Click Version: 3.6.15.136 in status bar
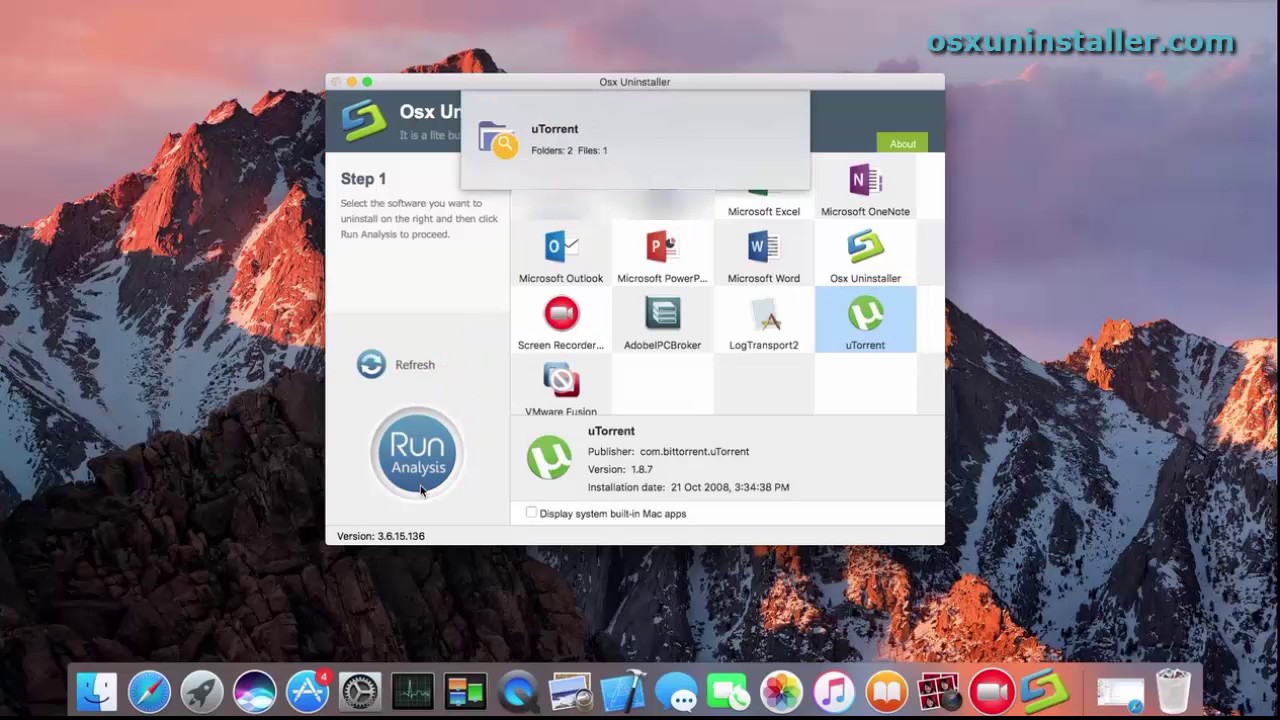1280x720 pixels. (380, 536)
